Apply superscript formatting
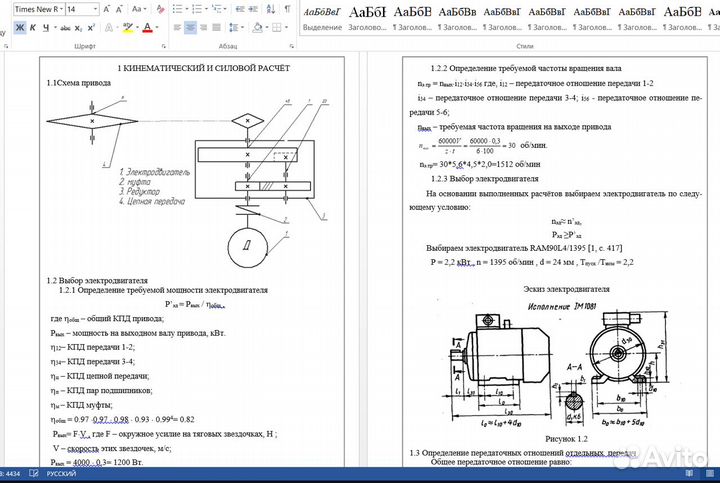Image resolution: width=720 pixels, height=483 pixels. click(91, 27)
